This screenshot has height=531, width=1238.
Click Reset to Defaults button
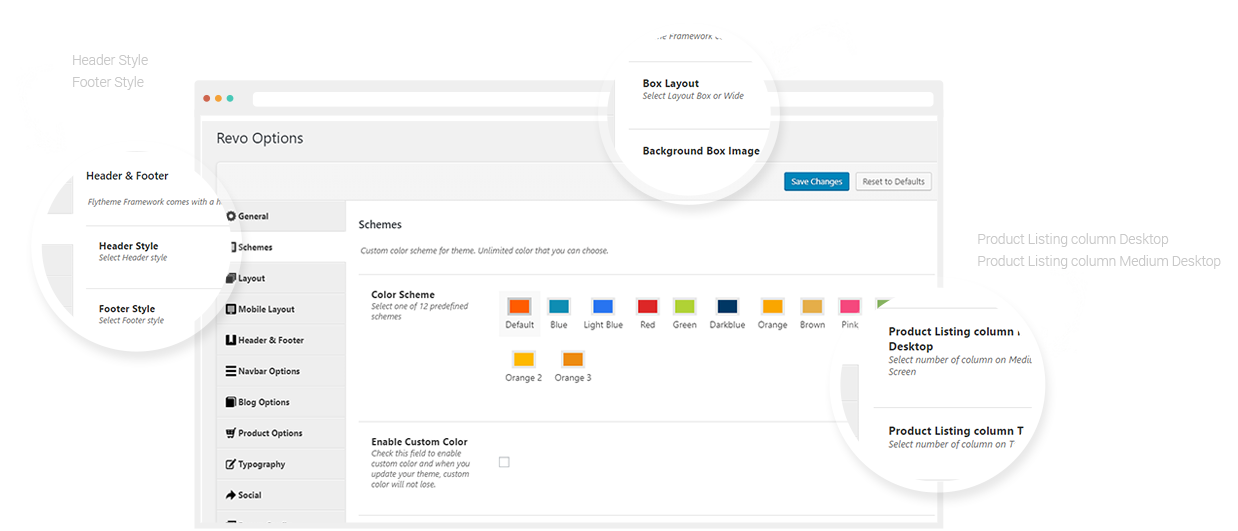coord(894,182)
